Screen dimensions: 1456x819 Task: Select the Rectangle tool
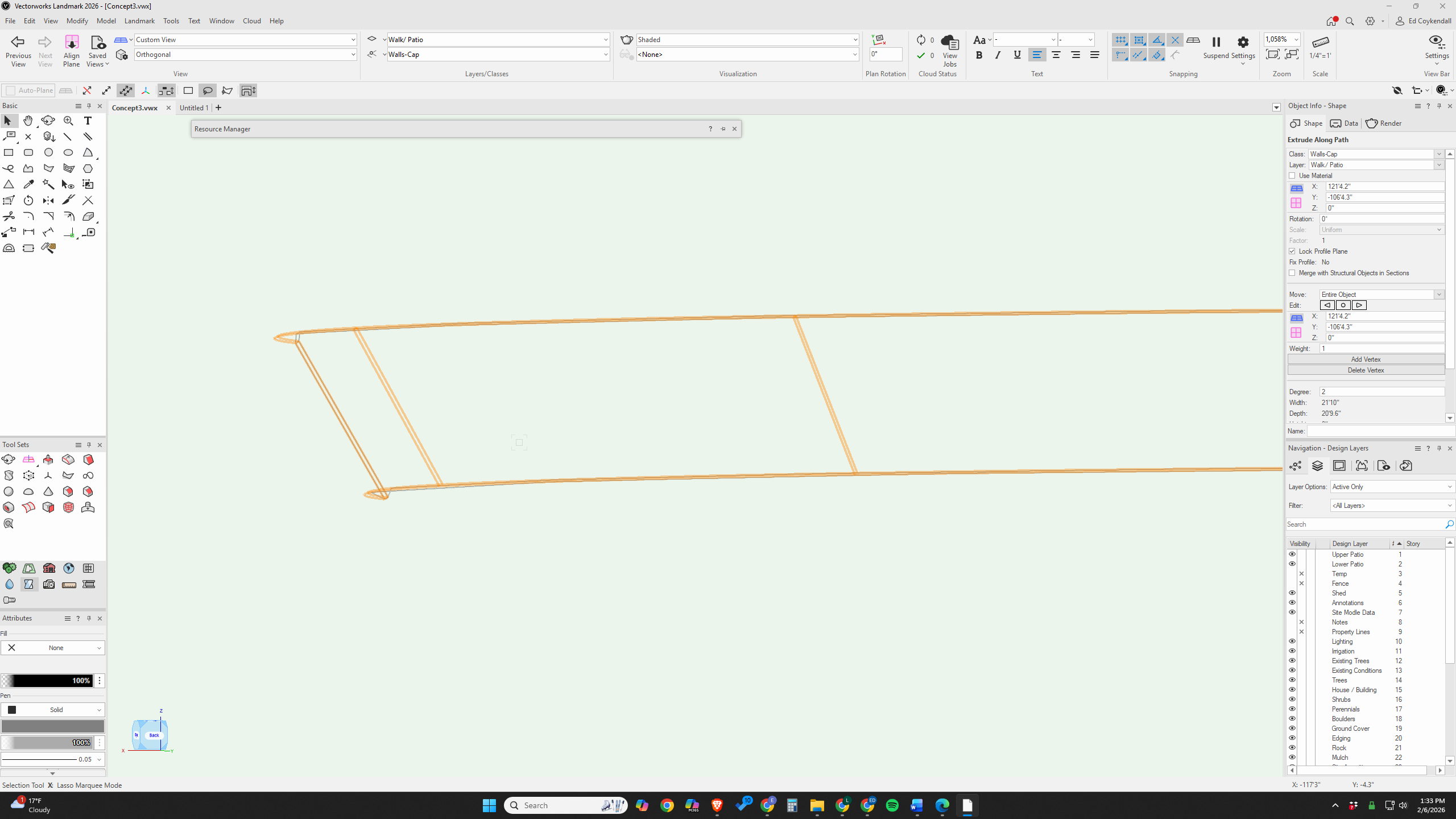[9, 152]
